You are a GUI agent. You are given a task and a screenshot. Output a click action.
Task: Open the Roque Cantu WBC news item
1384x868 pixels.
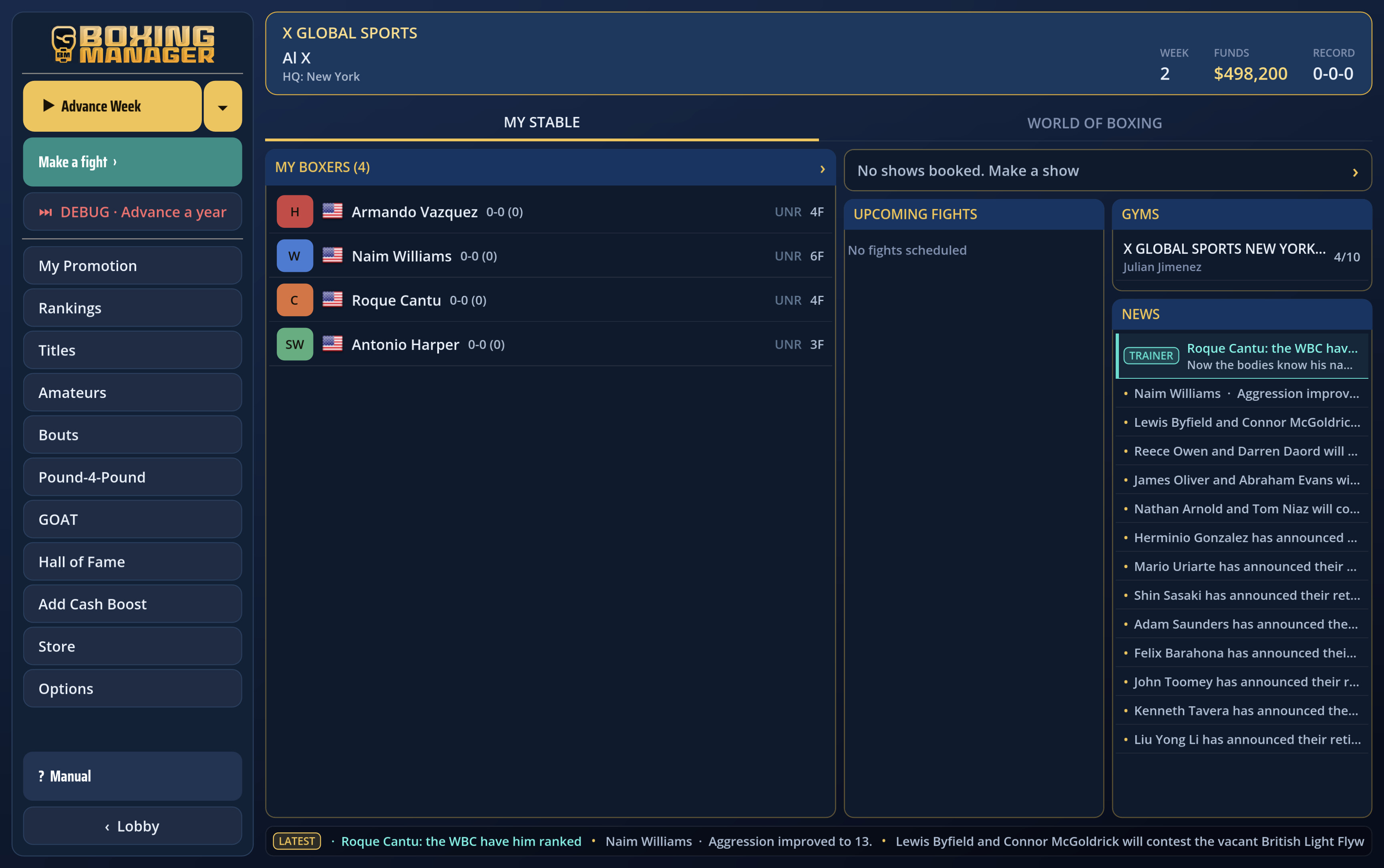pos(1243,356)
